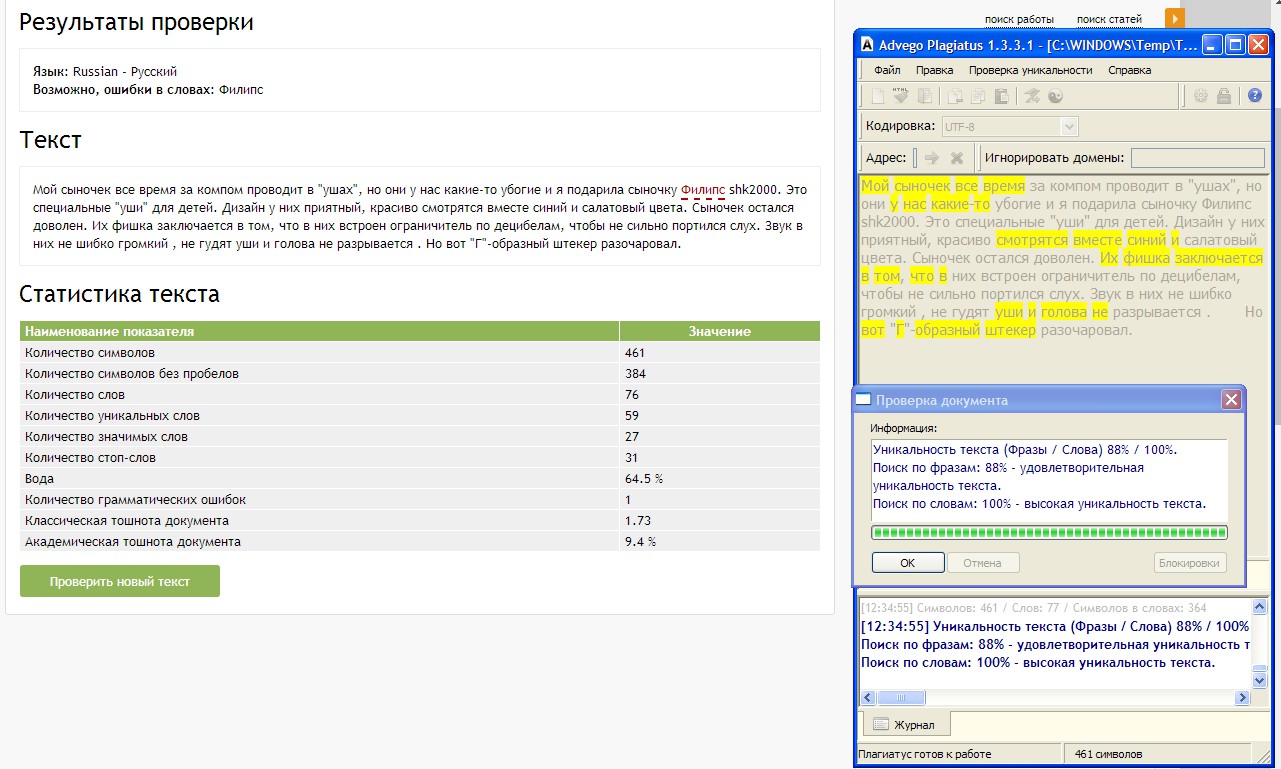Open the поиск работы link
The width and height of the screenshot is (1281, 769).
click(1019, 19)
